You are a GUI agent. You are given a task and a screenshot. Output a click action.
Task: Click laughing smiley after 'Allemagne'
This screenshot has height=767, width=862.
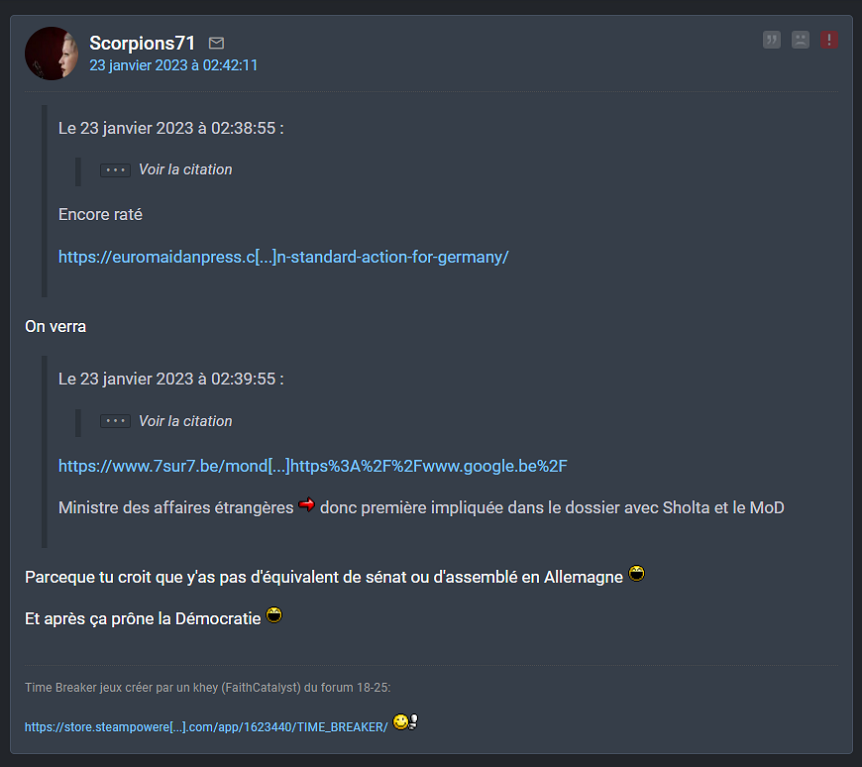pos(637,573)
